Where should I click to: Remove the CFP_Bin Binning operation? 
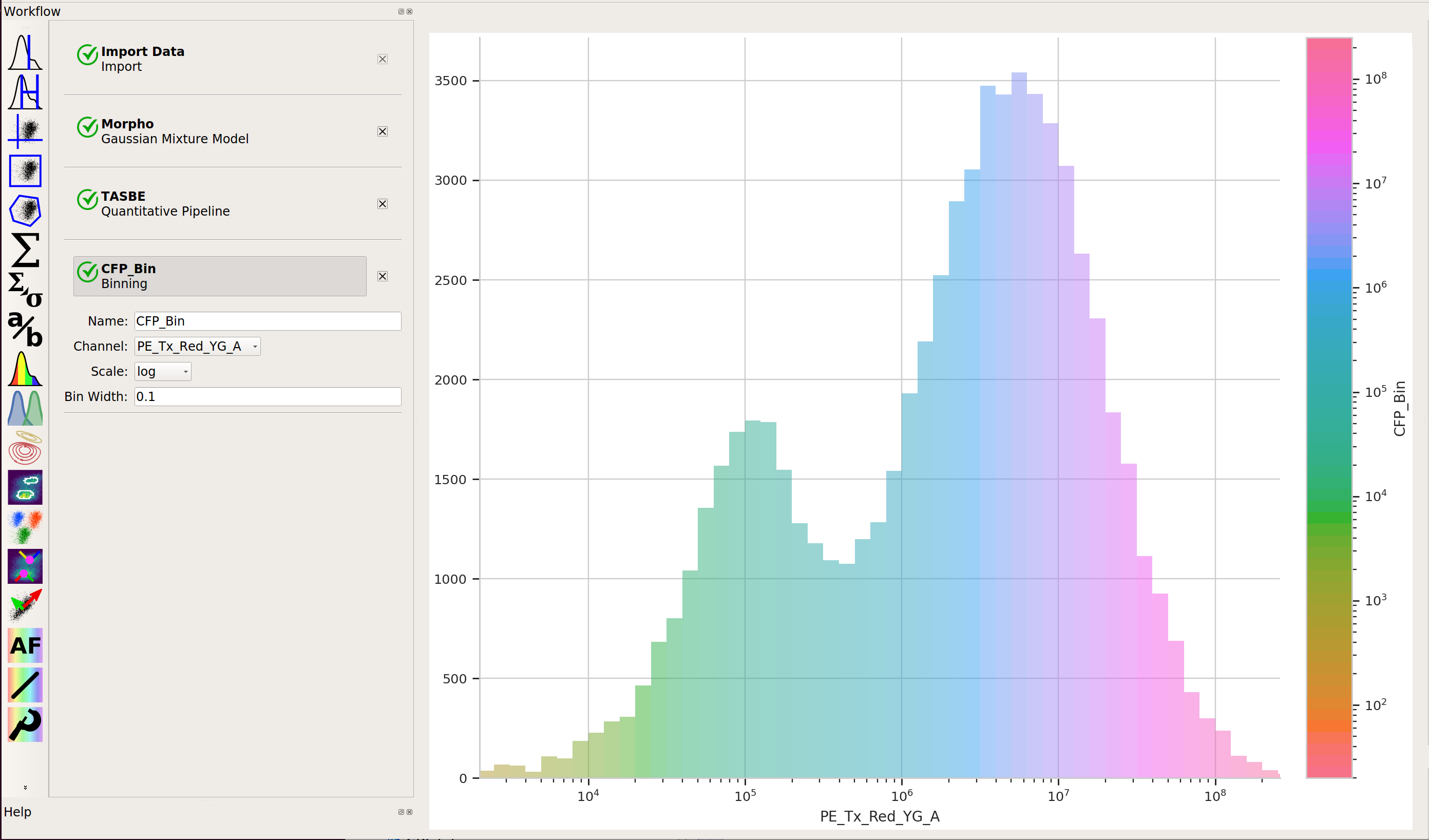(x=383, y=276)
